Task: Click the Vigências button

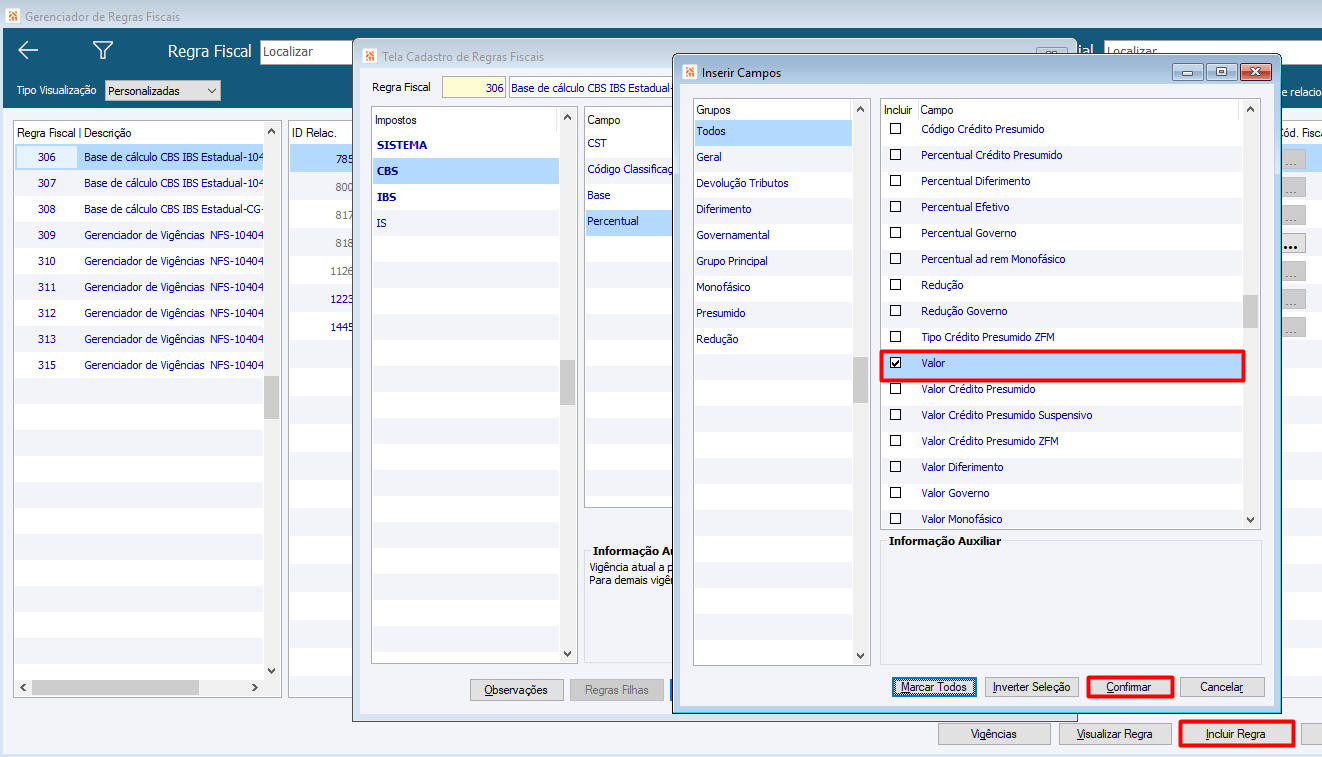Action: coord(994,734)
